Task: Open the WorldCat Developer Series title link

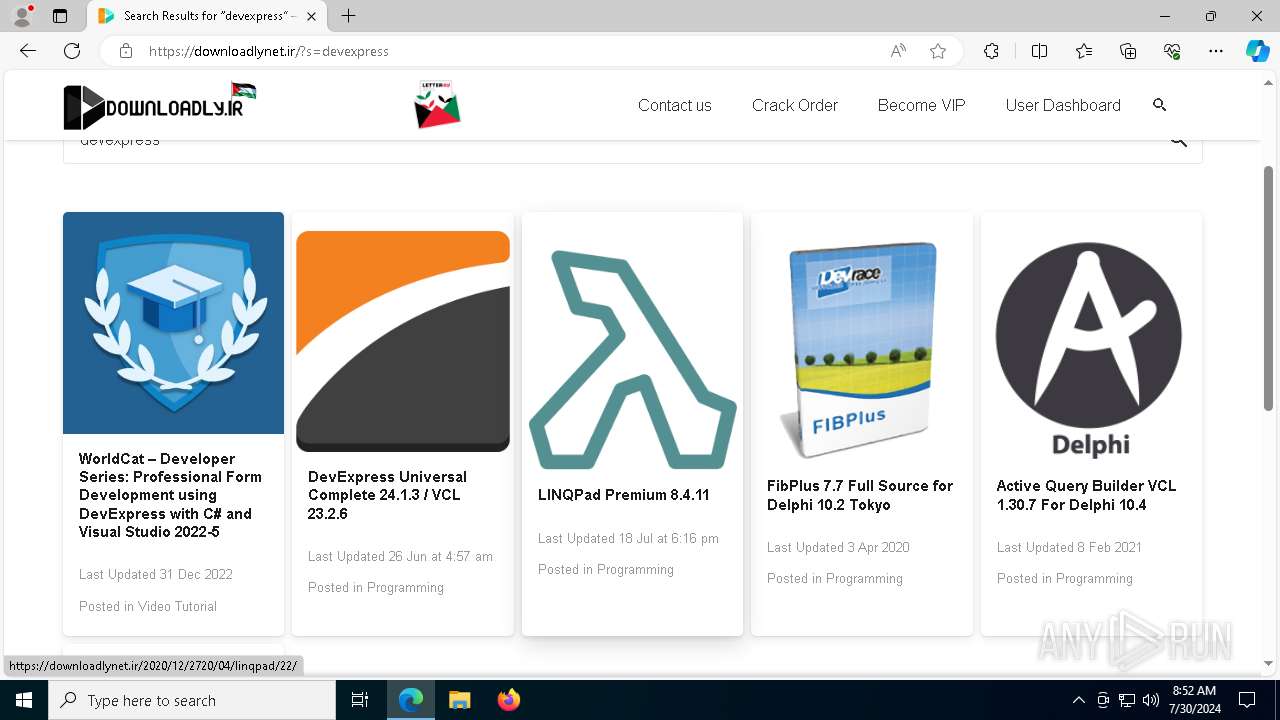Action: (x=171, y=495)
